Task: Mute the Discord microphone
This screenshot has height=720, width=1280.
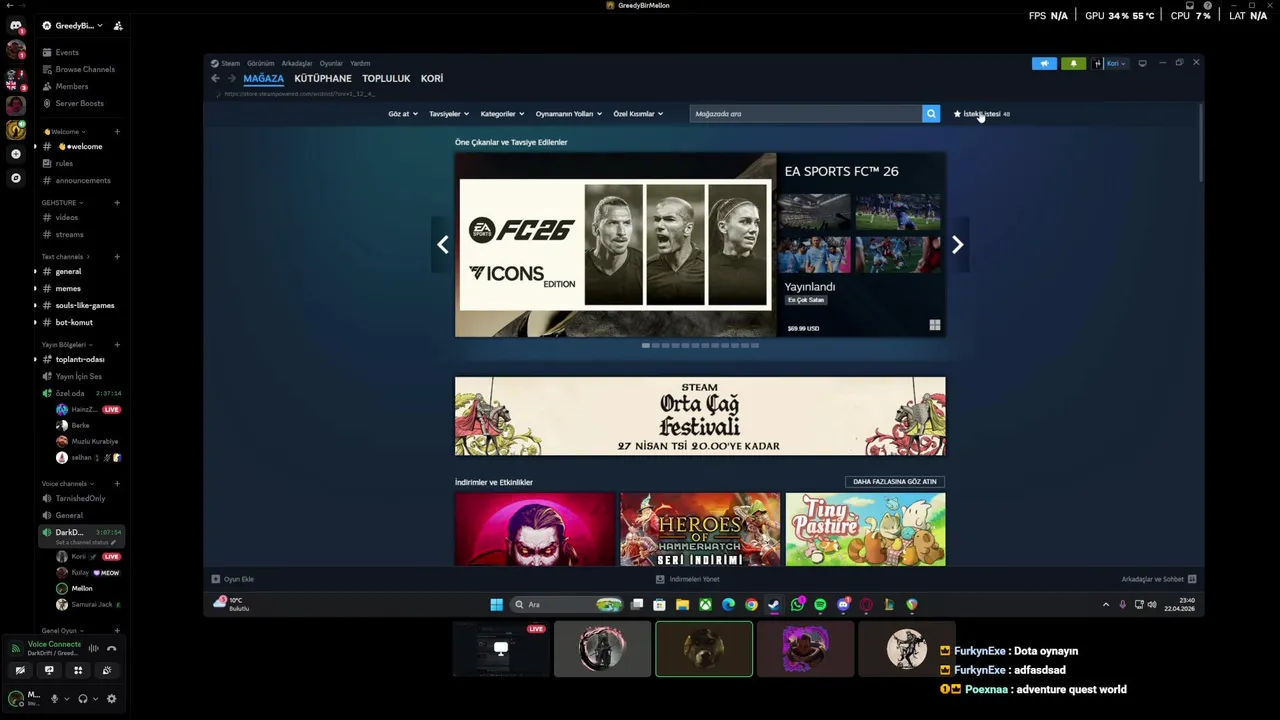Action: (x=54, y=699)
